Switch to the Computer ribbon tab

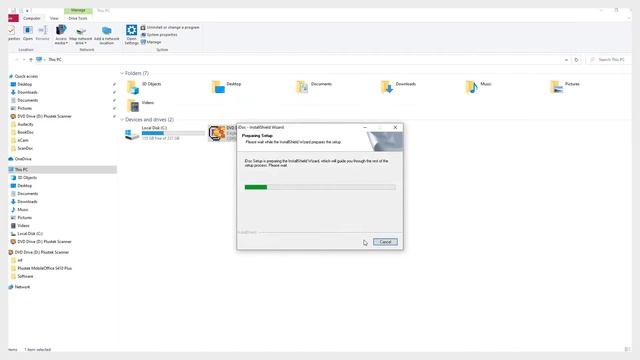[31, 18]
